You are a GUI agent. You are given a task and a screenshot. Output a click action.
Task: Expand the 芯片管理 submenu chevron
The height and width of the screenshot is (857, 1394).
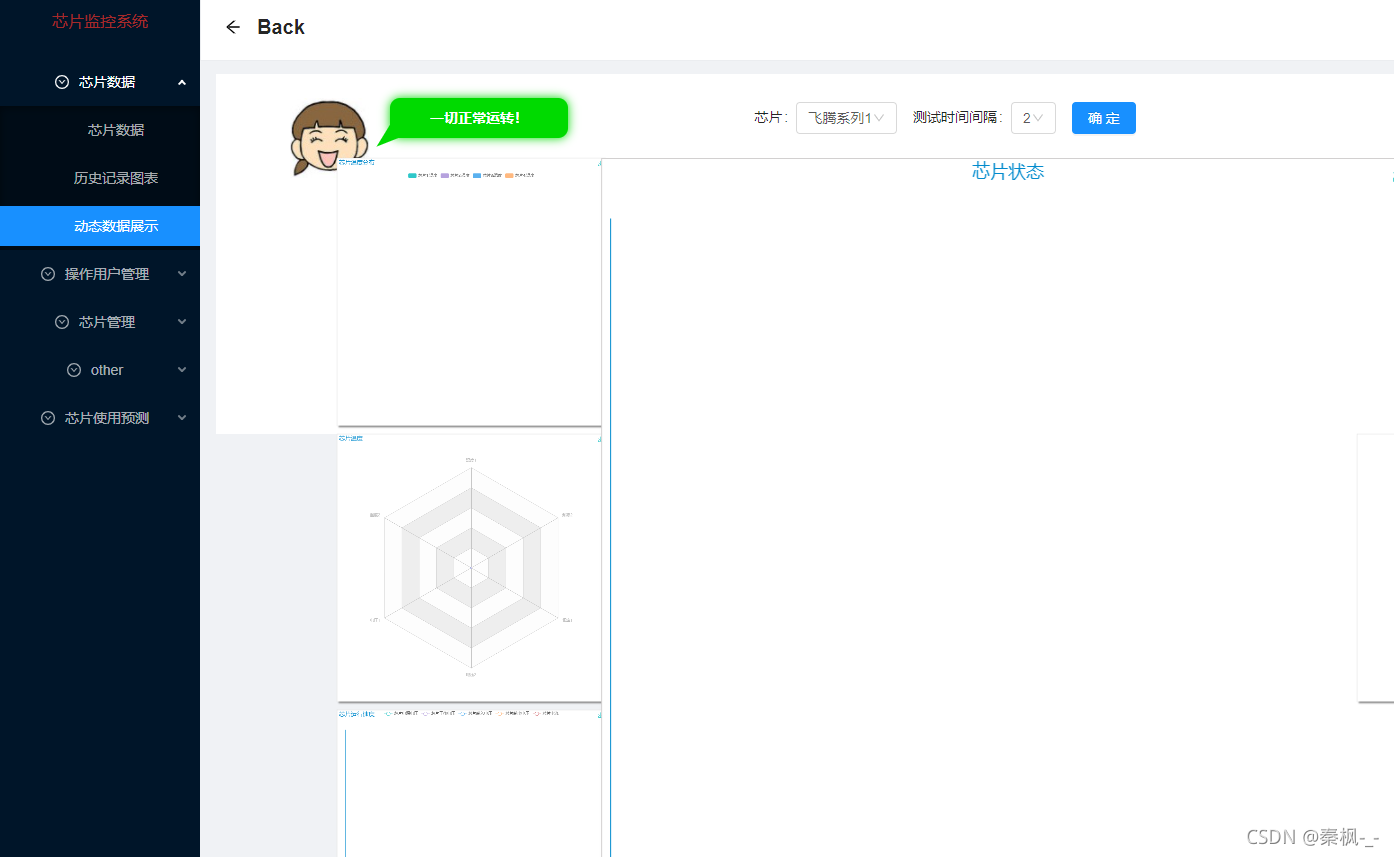182,322
